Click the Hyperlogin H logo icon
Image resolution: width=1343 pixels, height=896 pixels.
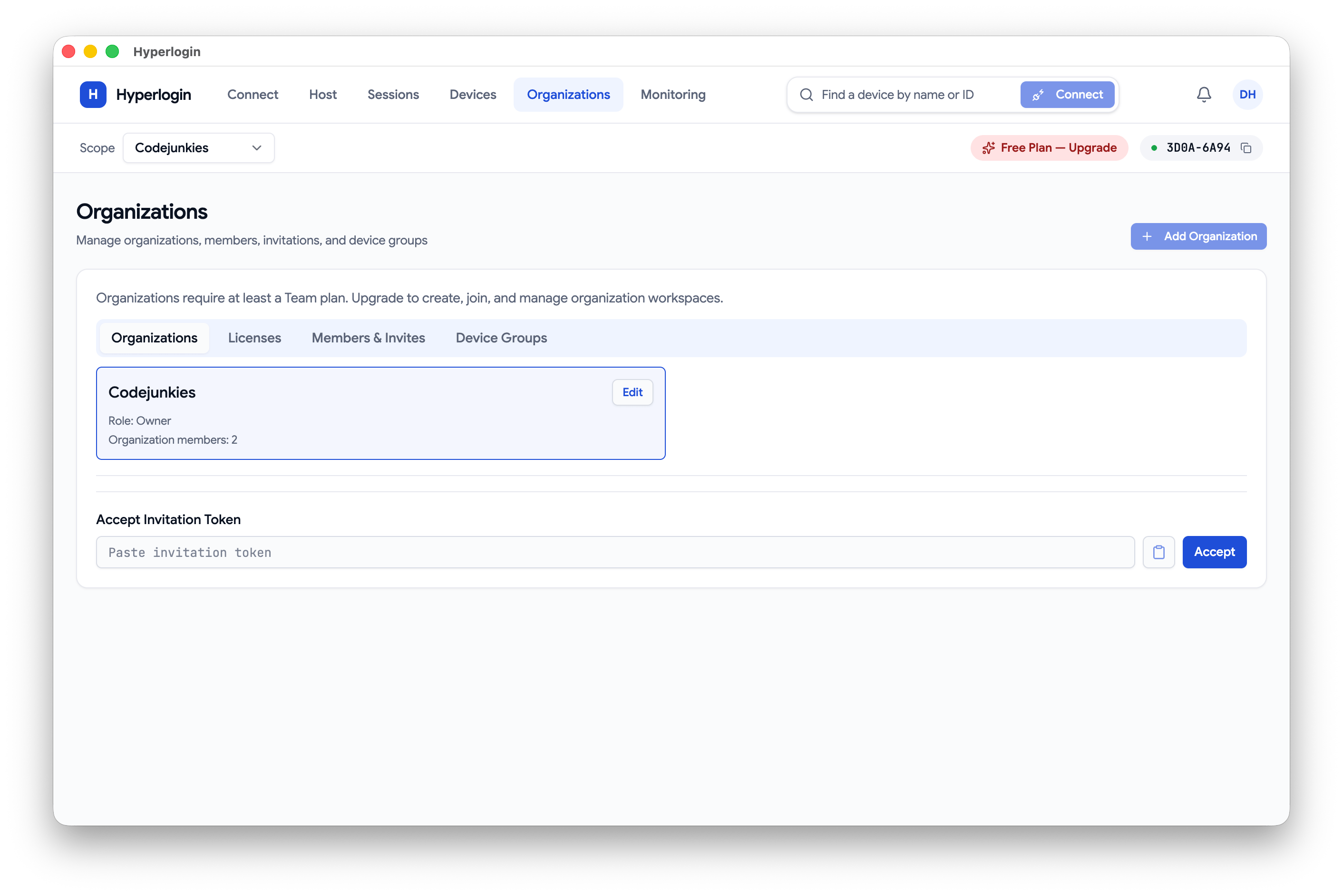[x=93, y=94]
